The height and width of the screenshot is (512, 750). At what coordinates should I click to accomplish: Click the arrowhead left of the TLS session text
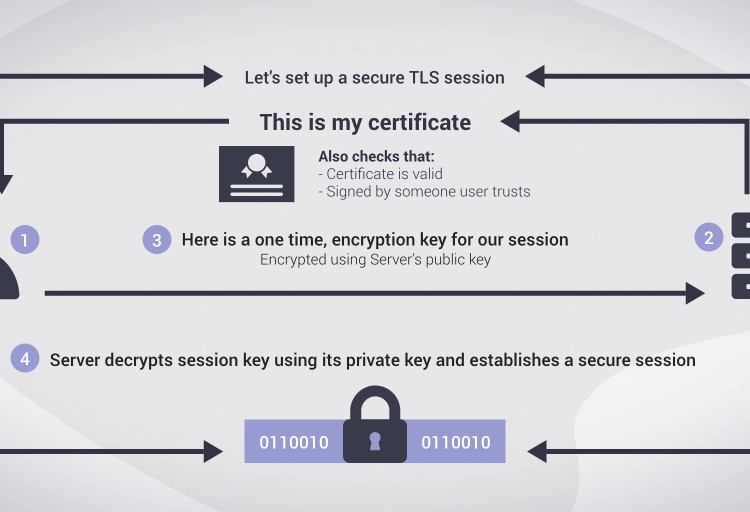213,76
